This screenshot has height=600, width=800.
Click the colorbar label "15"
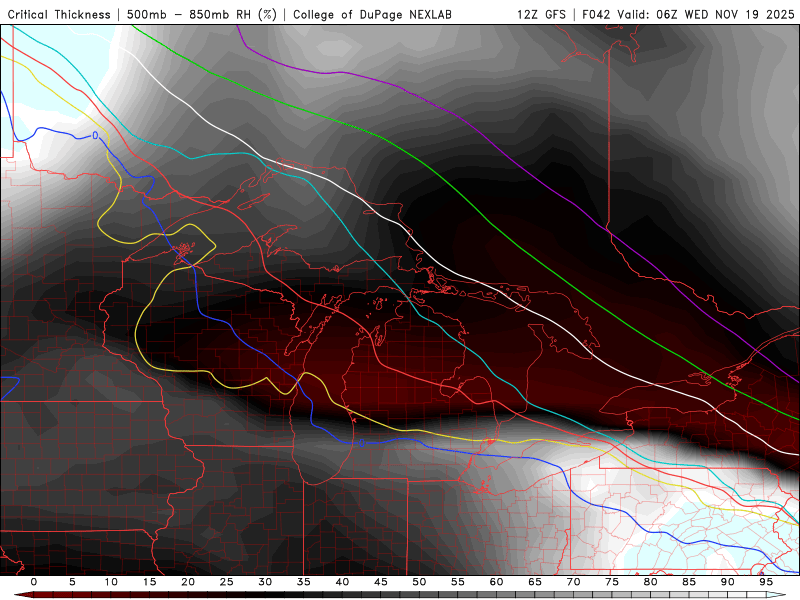pos(149,582)
